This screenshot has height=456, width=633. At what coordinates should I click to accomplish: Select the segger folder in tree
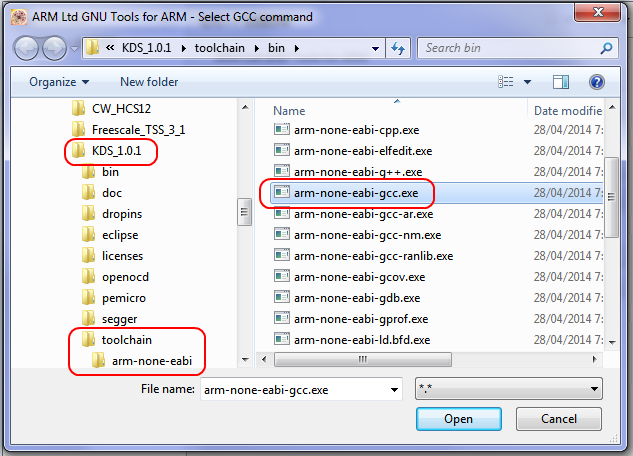109,318
